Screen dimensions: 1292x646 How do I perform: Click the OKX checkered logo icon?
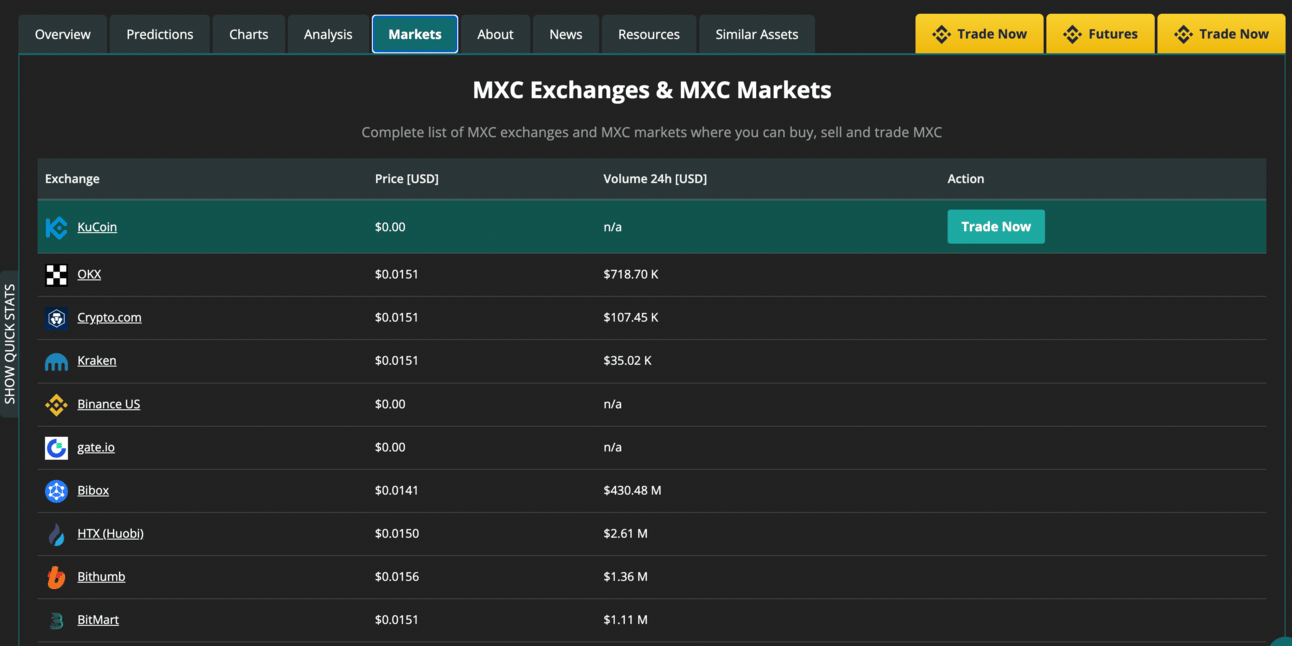(57, 275)
